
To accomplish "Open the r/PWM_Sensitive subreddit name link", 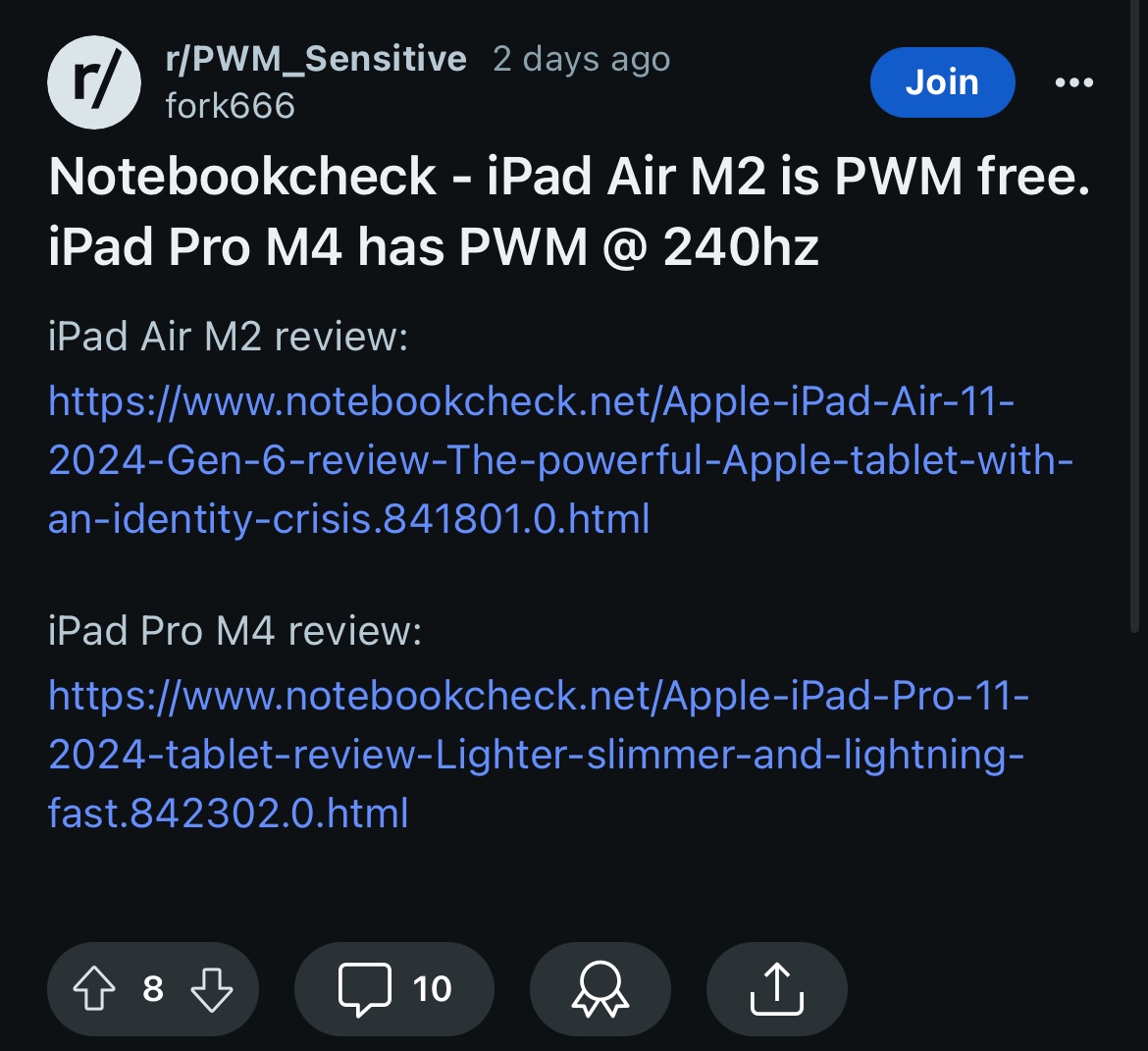I will [x=316, y=59].
